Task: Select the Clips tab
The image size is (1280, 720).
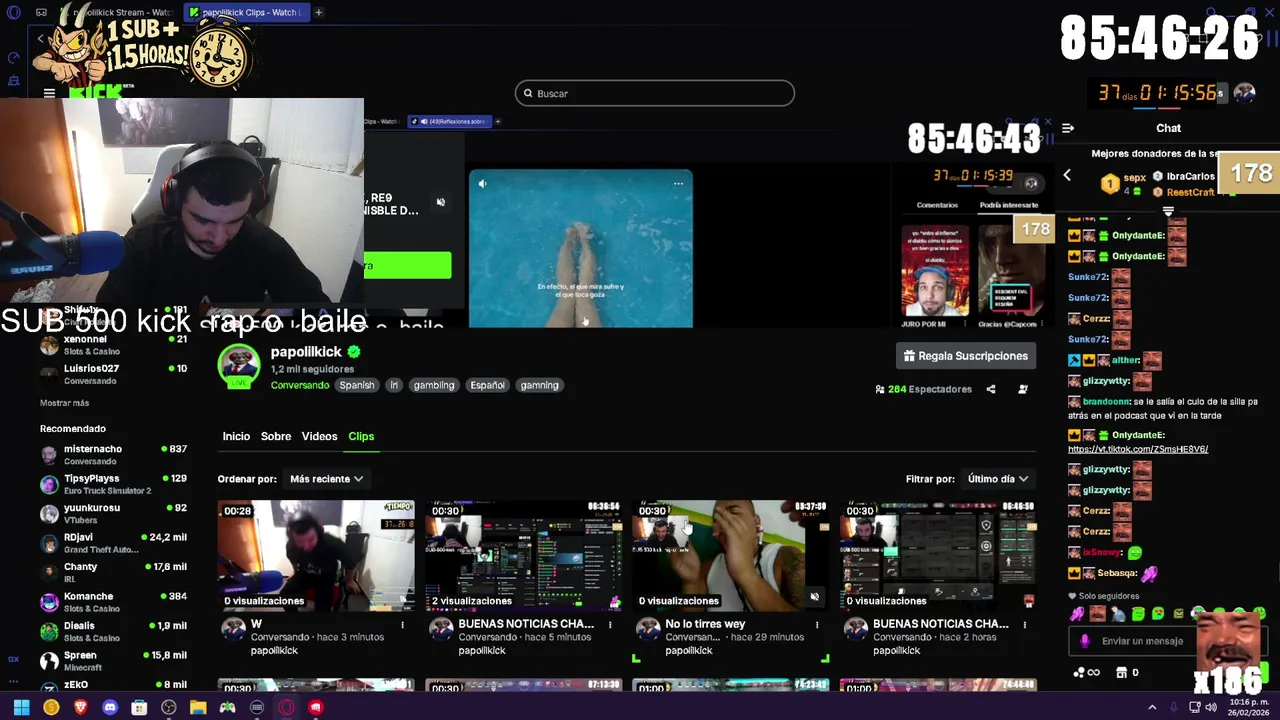Action: pos(361,436)
